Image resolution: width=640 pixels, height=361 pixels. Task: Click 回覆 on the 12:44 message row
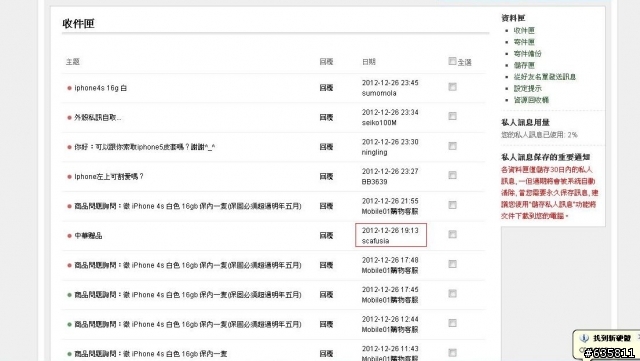(x=326, y=324)
